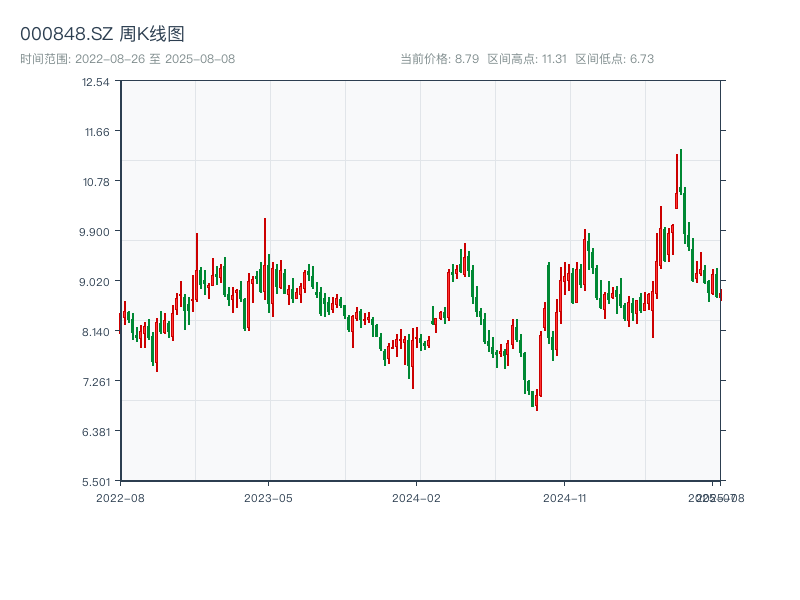Select the 2023-05 date axis label
The width and height of the screenshot is (800, 600).
[268, 497]
